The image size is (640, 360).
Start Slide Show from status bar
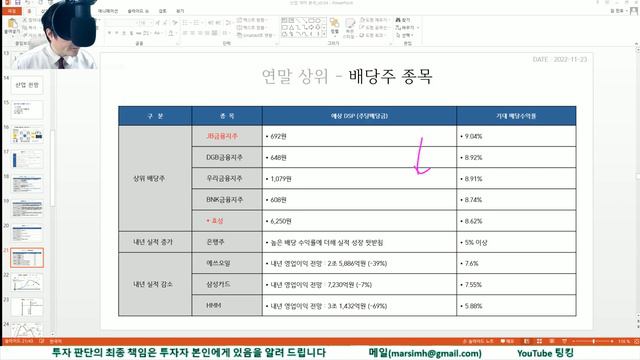tap(564, 341)
